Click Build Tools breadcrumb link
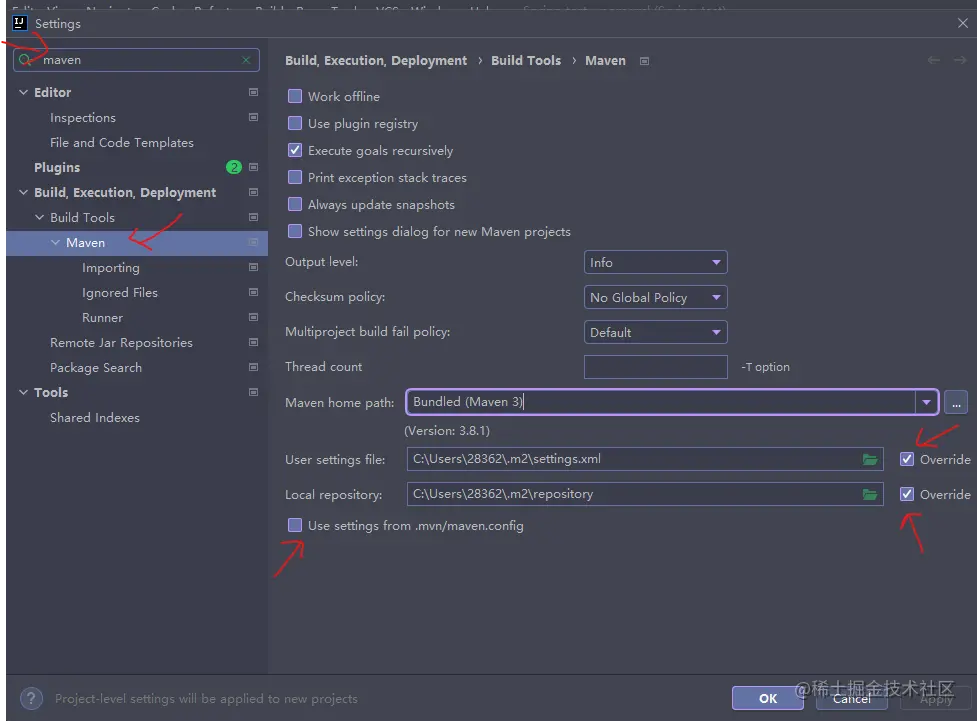This screenshot has height=721, width=977. click(x=526, y=60)
